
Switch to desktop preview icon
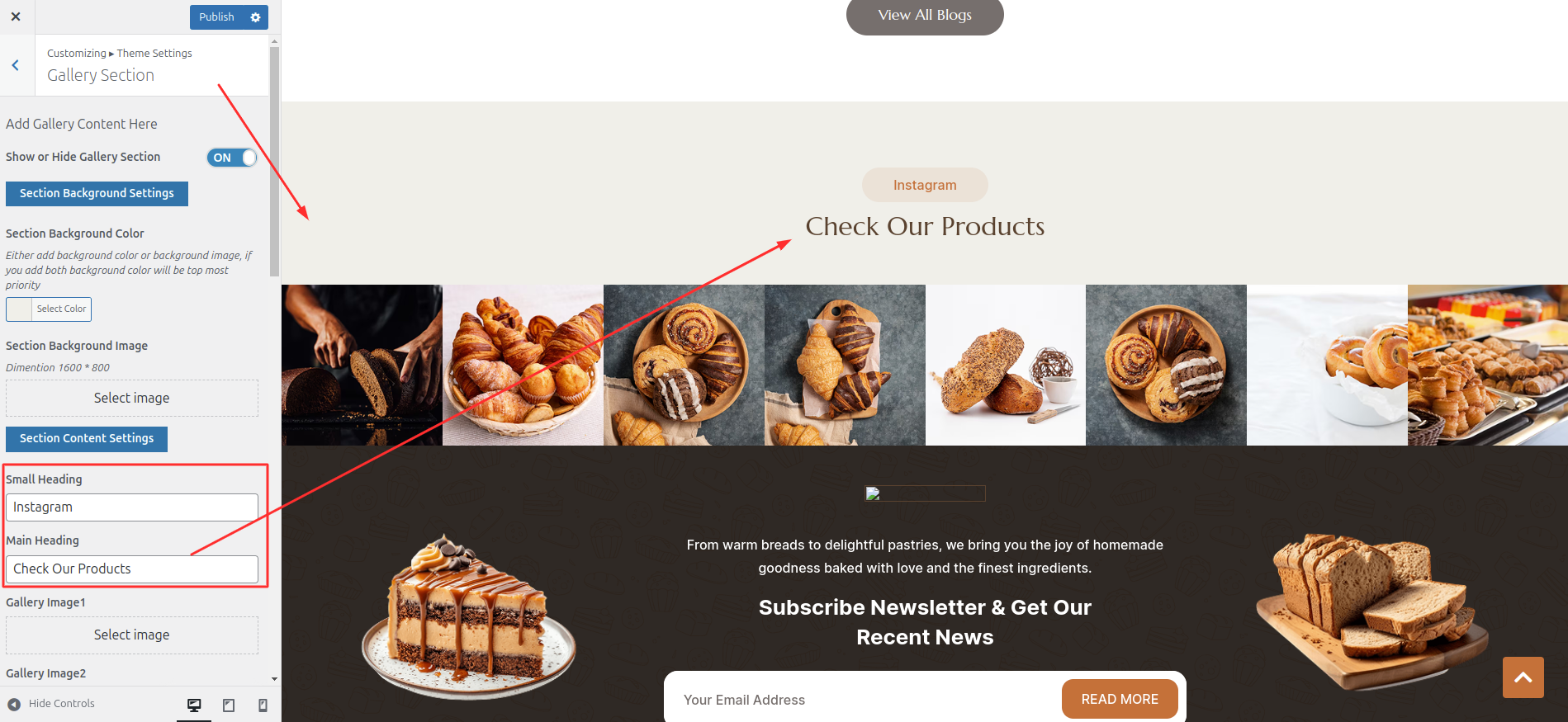point(194,705)
